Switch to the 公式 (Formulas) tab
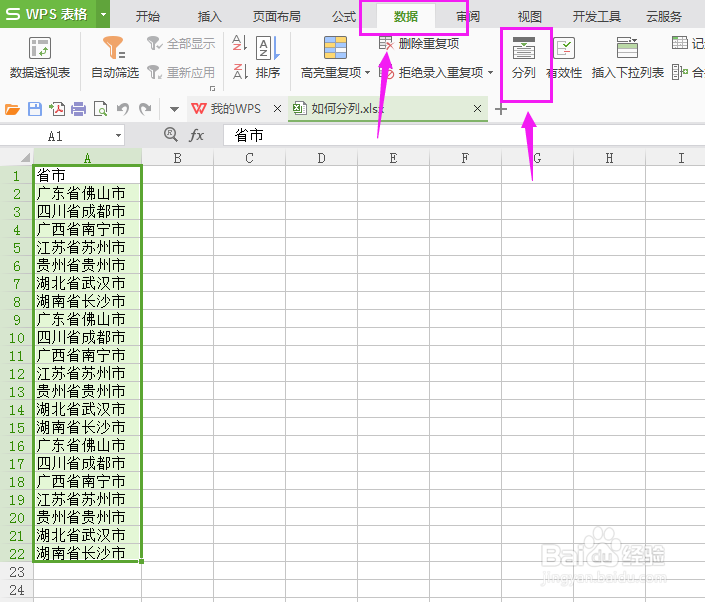The height and width of the screenshot is (602, 705). 344,17
